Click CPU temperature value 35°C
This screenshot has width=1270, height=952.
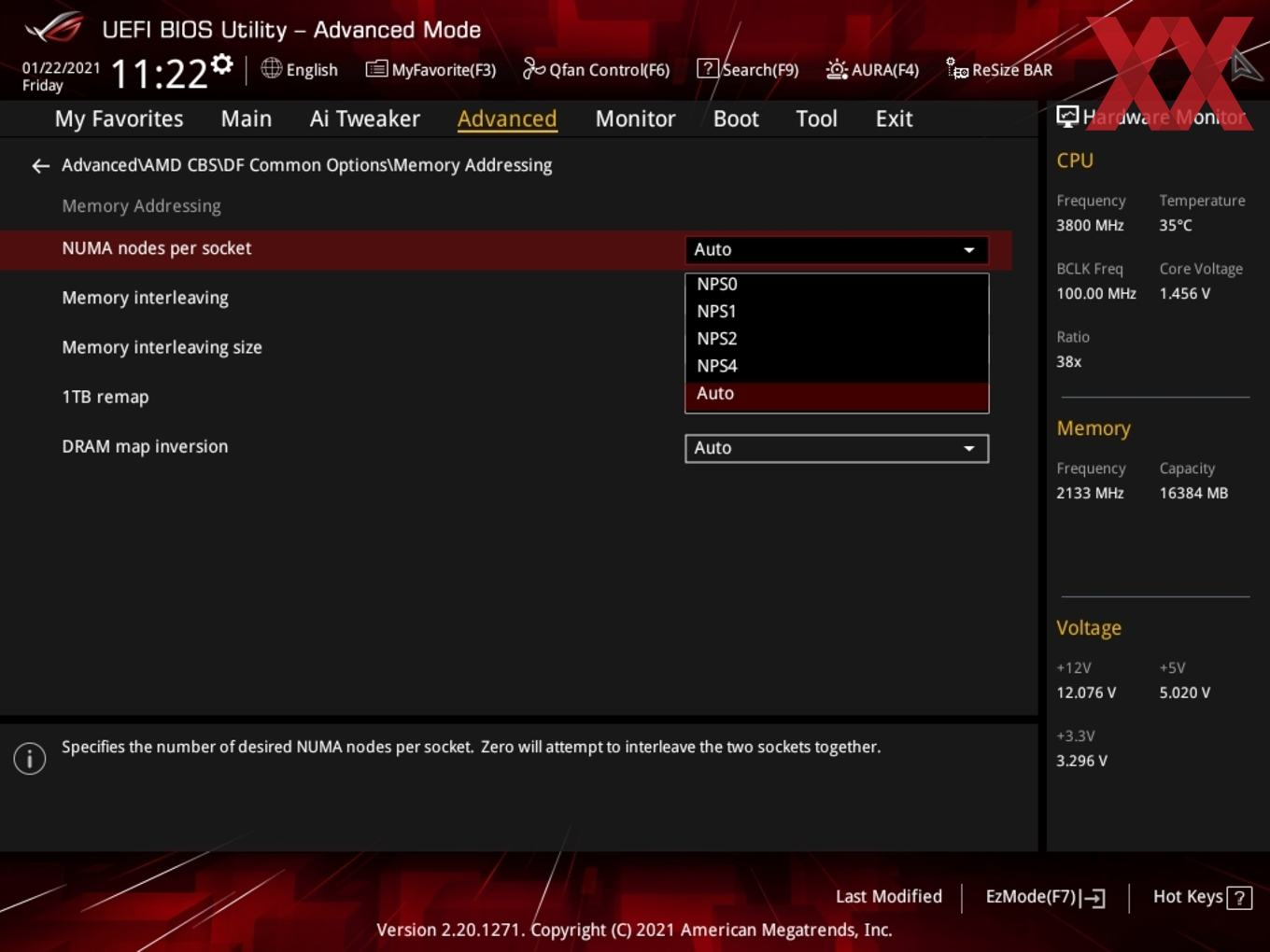pos(1176,225)
